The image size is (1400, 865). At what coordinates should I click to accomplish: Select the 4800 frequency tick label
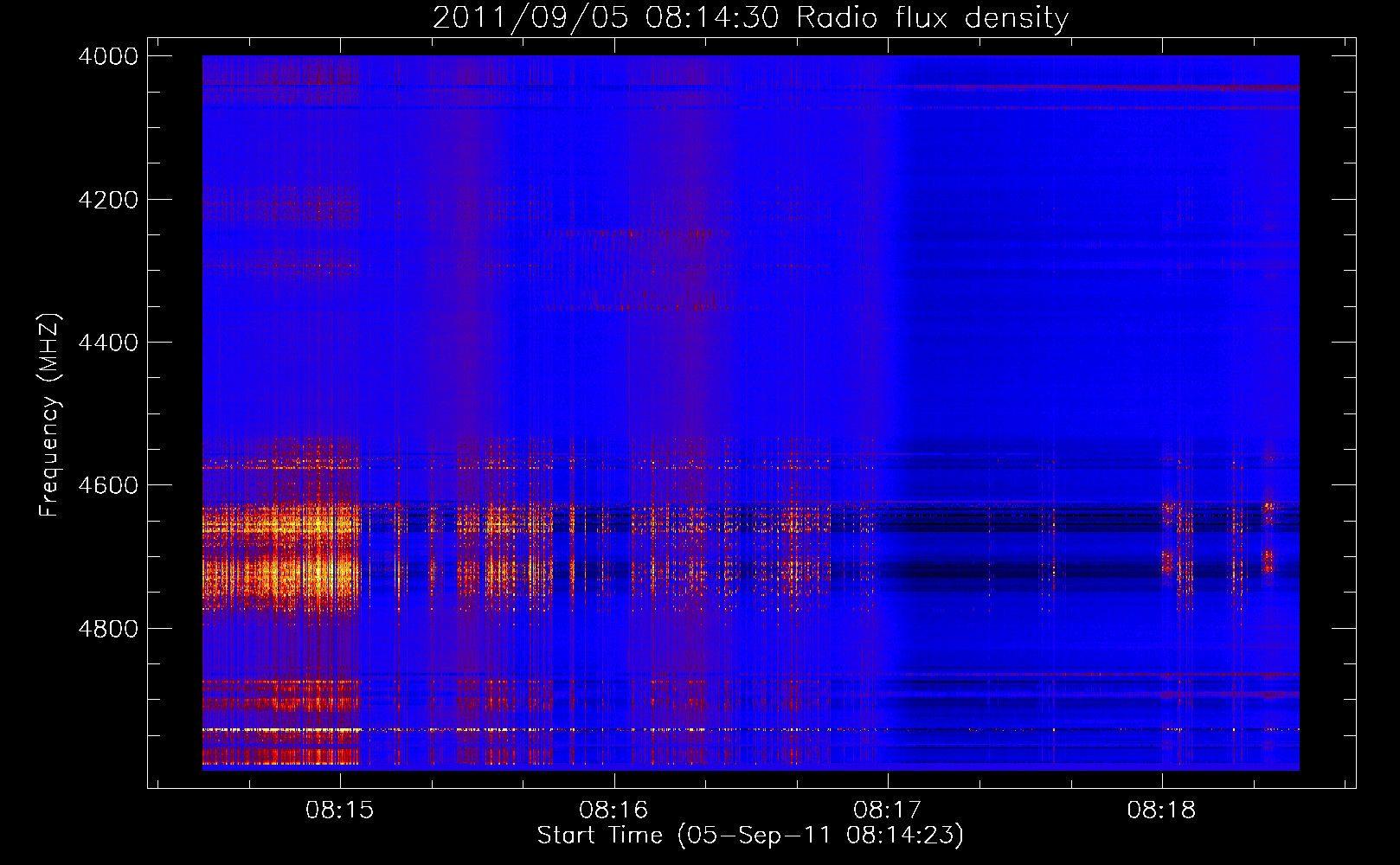coord(107,629)
